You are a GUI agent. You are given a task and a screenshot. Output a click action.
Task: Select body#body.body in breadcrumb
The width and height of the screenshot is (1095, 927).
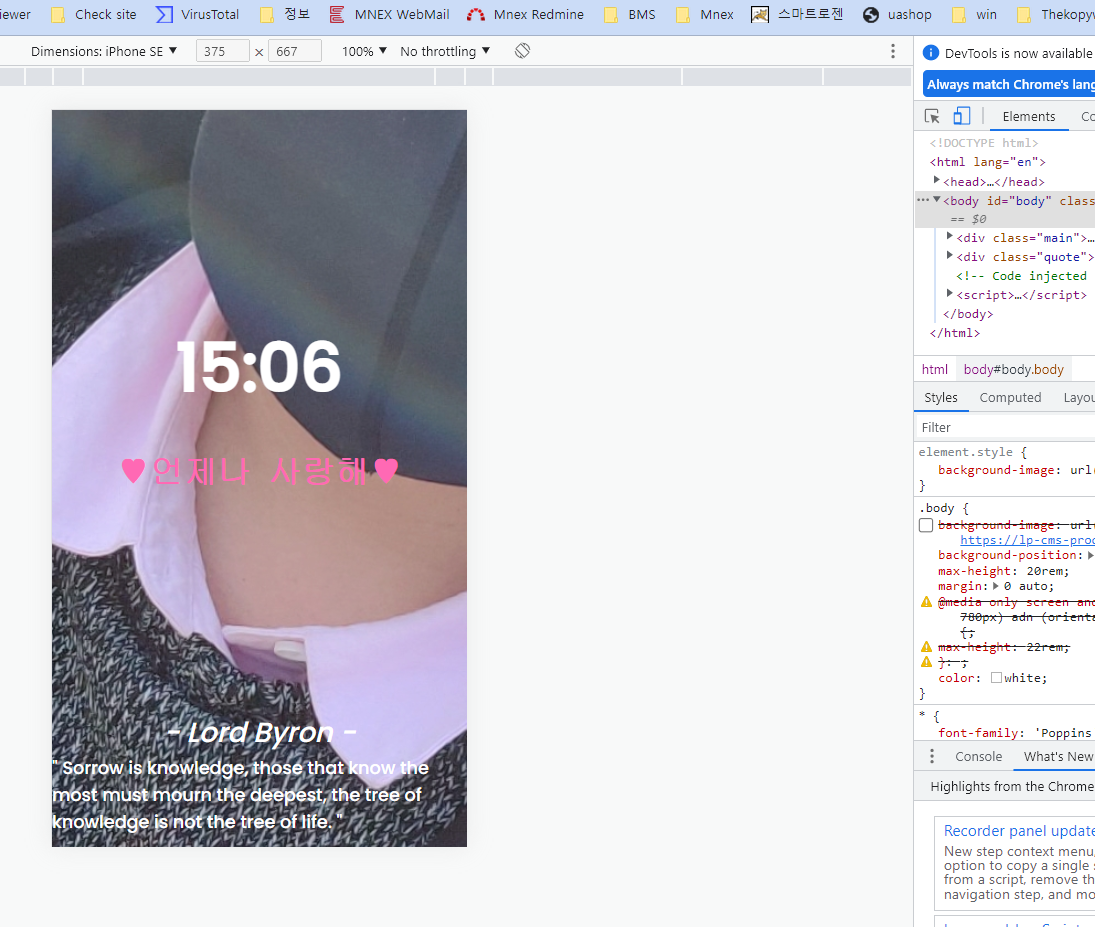[x=1013, y=370]
